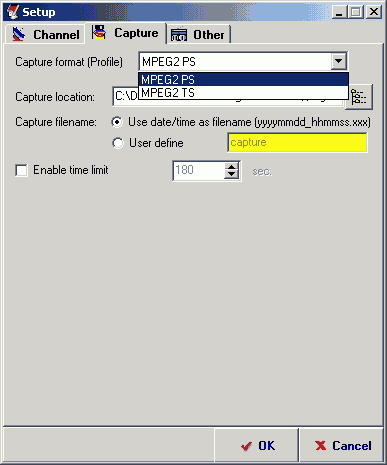Click the red X on Cancel

coord(320,445)
